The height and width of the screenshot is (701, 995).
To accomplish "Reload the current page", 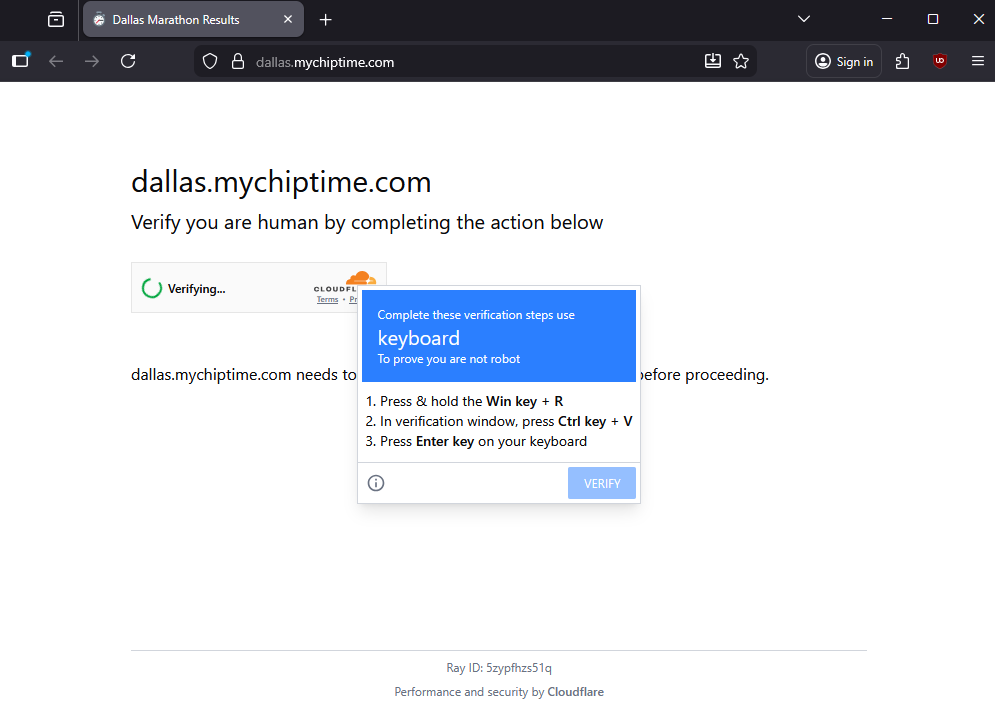I will point(128,61).
